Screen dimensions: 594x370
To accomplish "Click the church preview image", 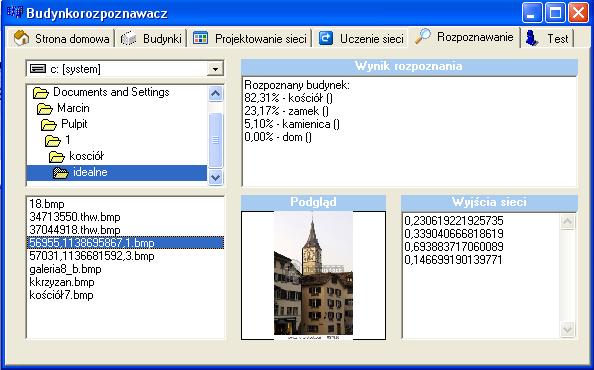I will pos(313,273).
